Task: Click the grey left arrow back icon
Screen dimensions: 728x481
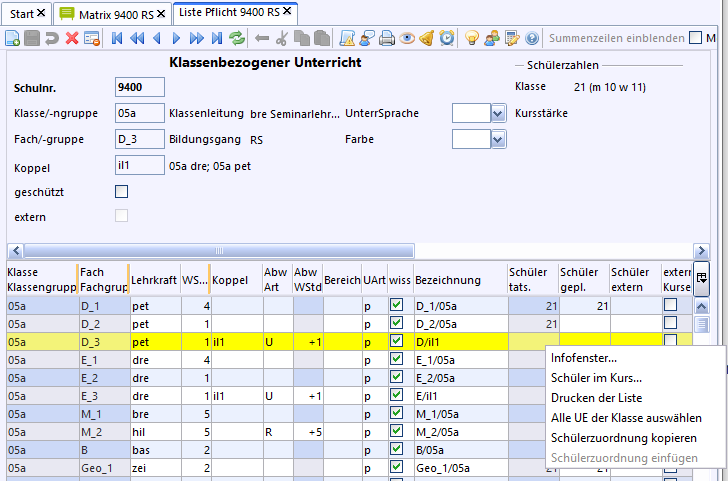Action: point(262,38)
